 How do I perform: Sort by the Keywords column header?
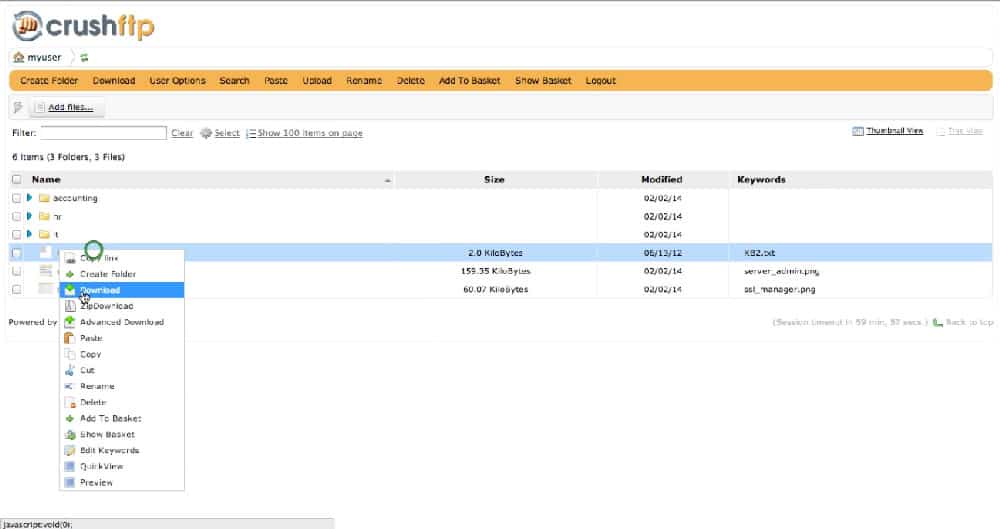point(761,180)
